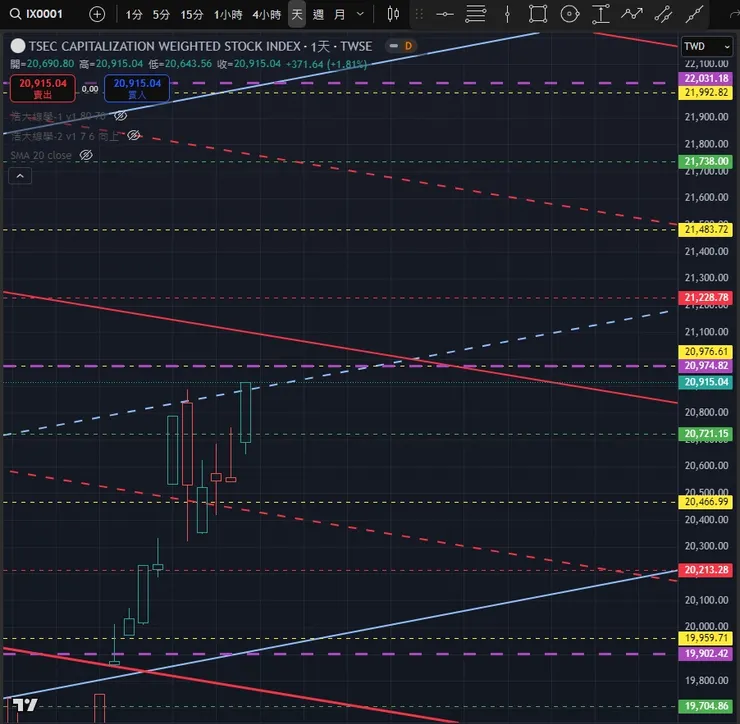Click the 20,213.28 red price label
This screenshot has width=740, height=724.
click(706, 570)
